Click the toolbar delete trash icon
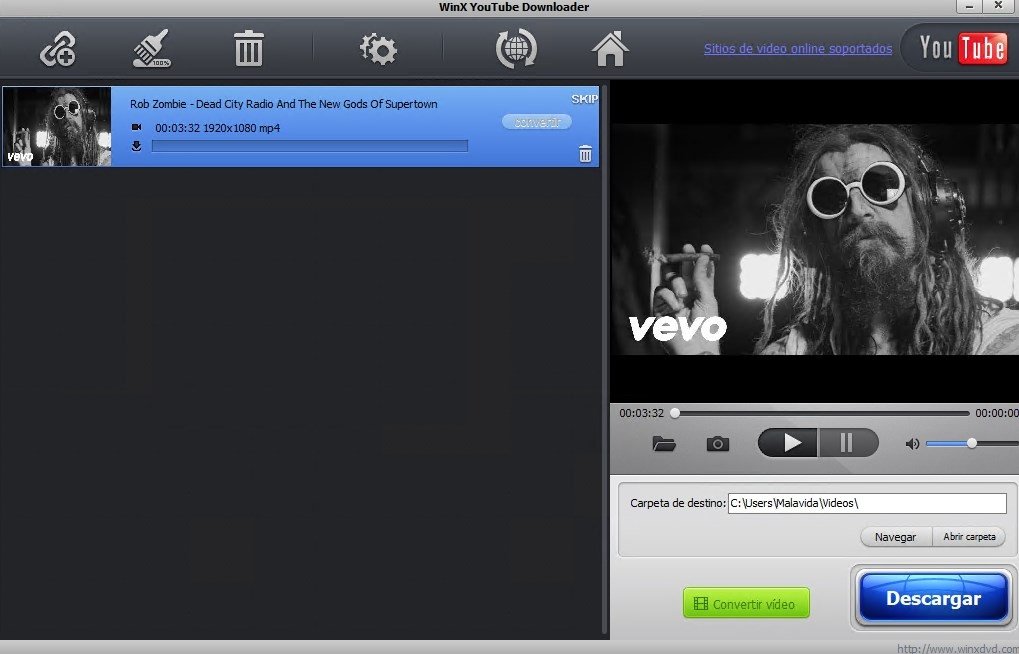Image resolution: width=1019 pixels, height=654 pixels. pyautogui.click(x=248, y=49)
